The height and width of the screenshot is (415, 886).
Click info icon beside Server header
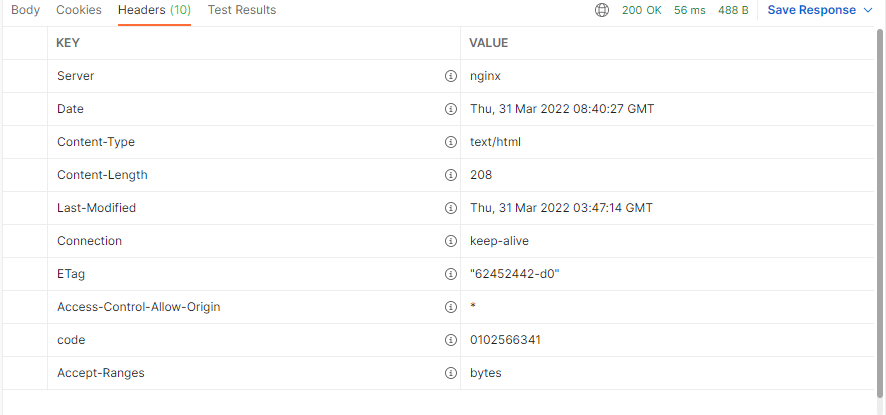450,76
